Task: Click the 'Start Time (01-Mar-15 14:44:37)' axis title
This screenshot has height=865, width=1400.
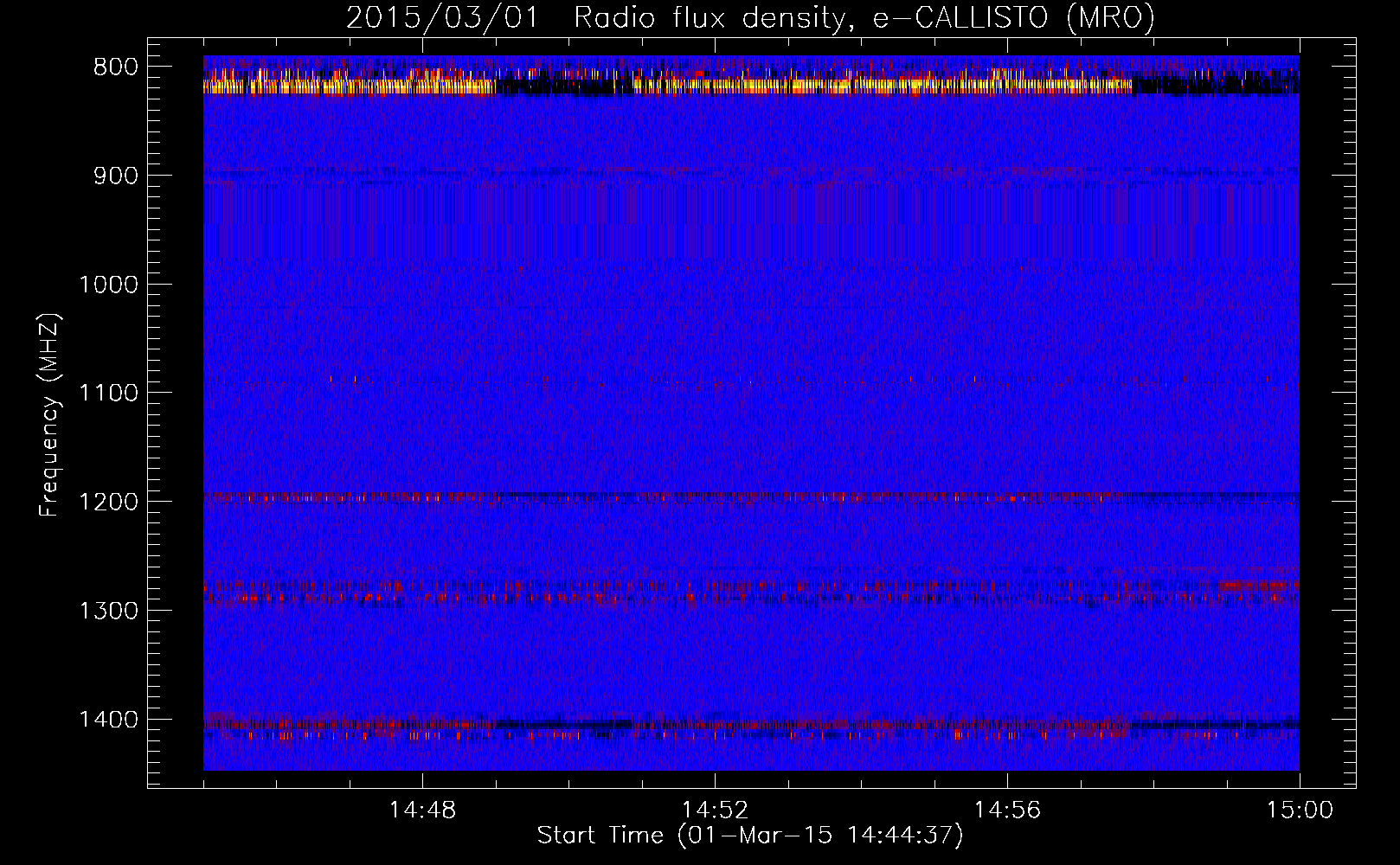Action: click(x=749, y=836)
